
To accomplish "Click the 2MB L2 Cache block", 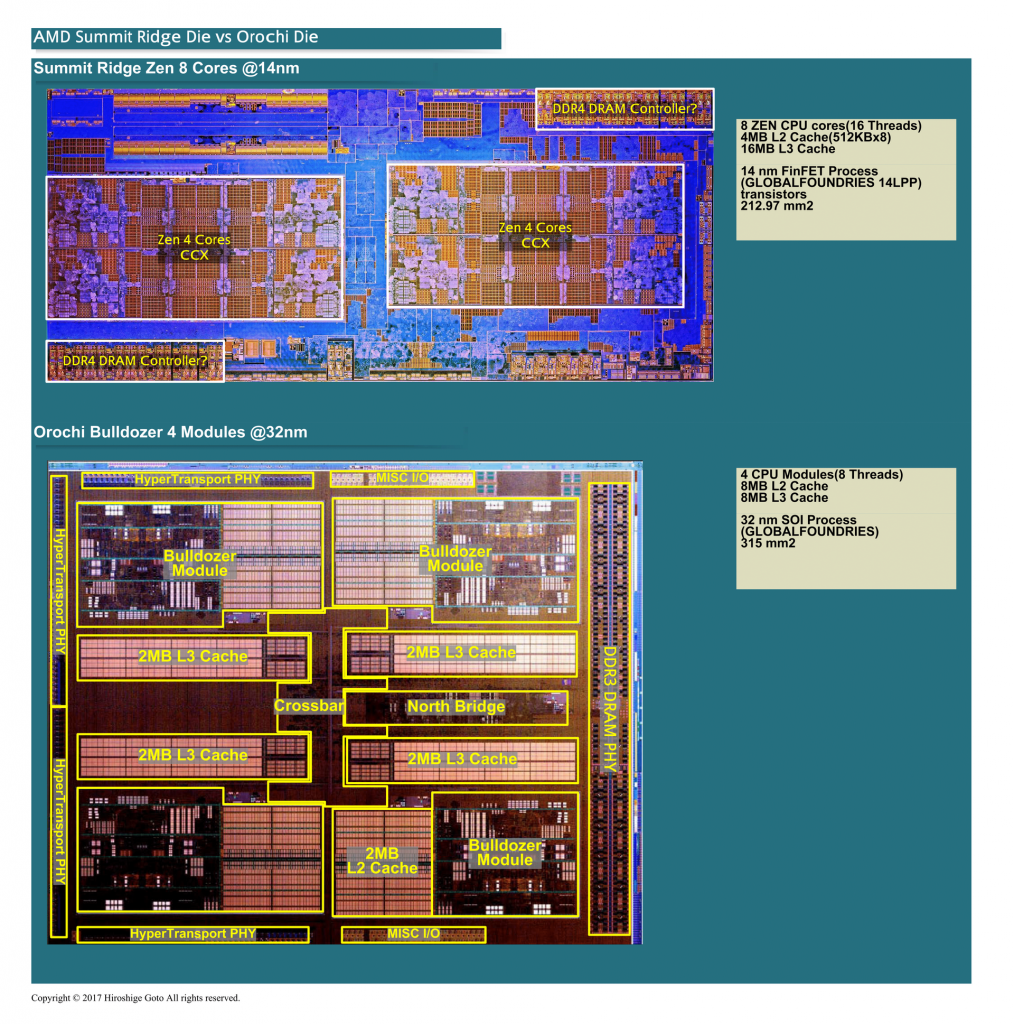I will pyautogui.click(x=382, y=861).
